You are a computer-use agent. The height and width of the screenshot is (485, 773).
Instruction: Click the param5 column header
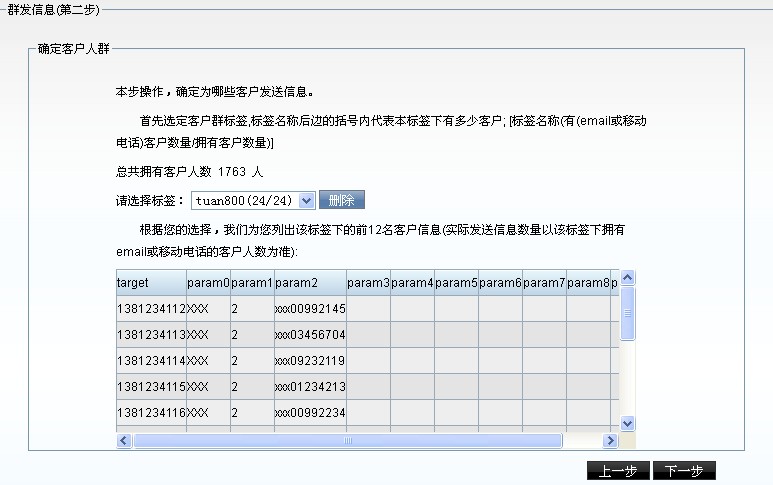coord(456,283)
